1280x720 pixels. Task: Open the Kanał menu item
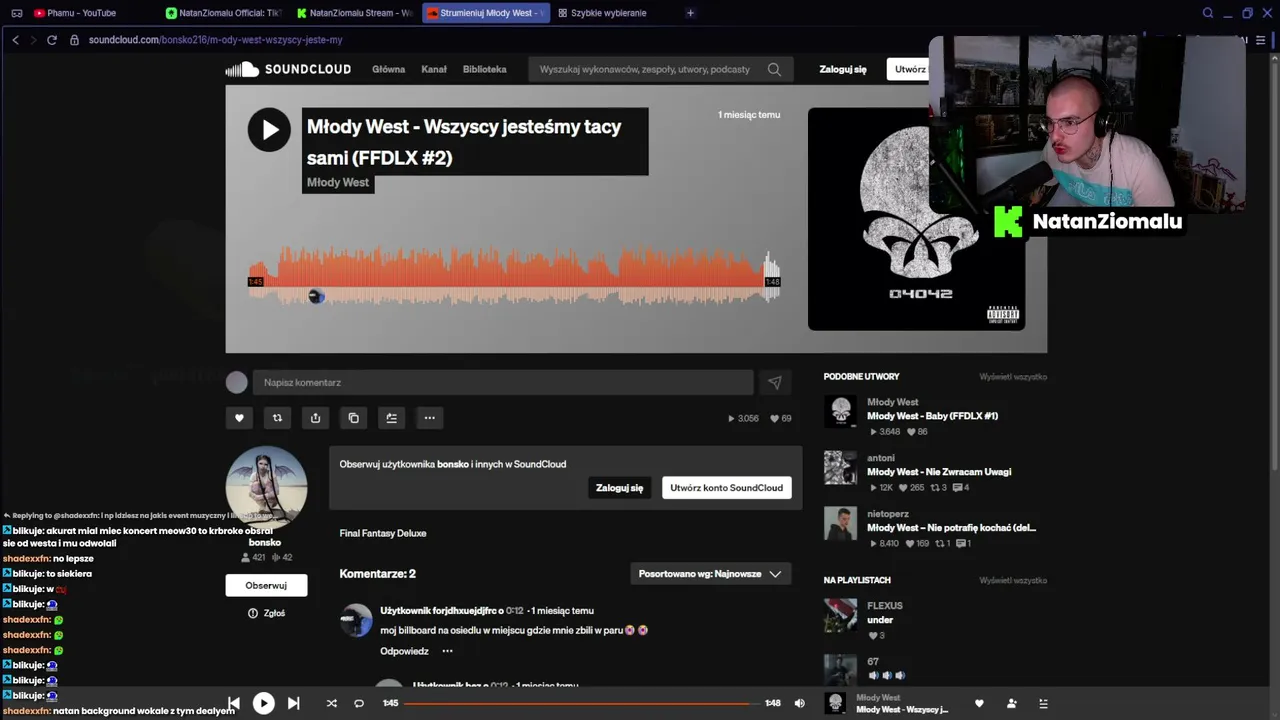pos(434,69)
